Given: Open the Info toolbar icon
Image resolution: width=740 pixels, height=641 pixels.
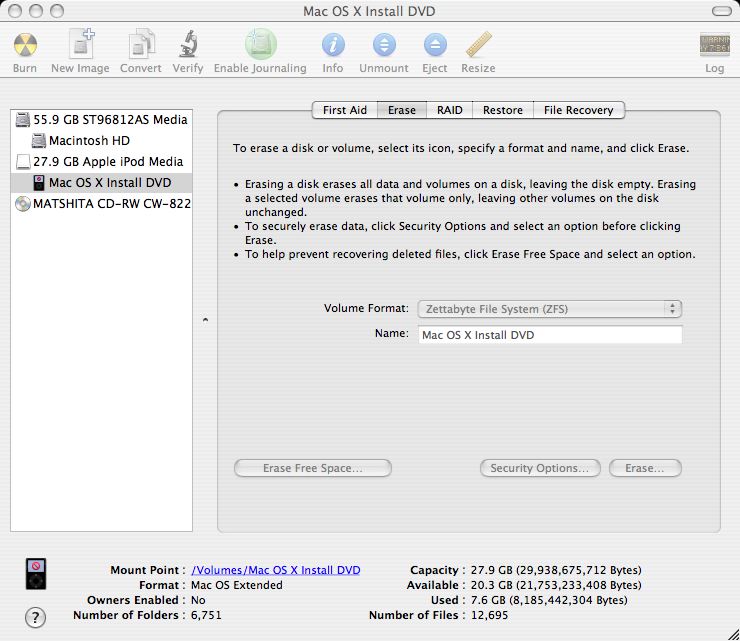Looking at the screenshot, I should coord(333,45).
